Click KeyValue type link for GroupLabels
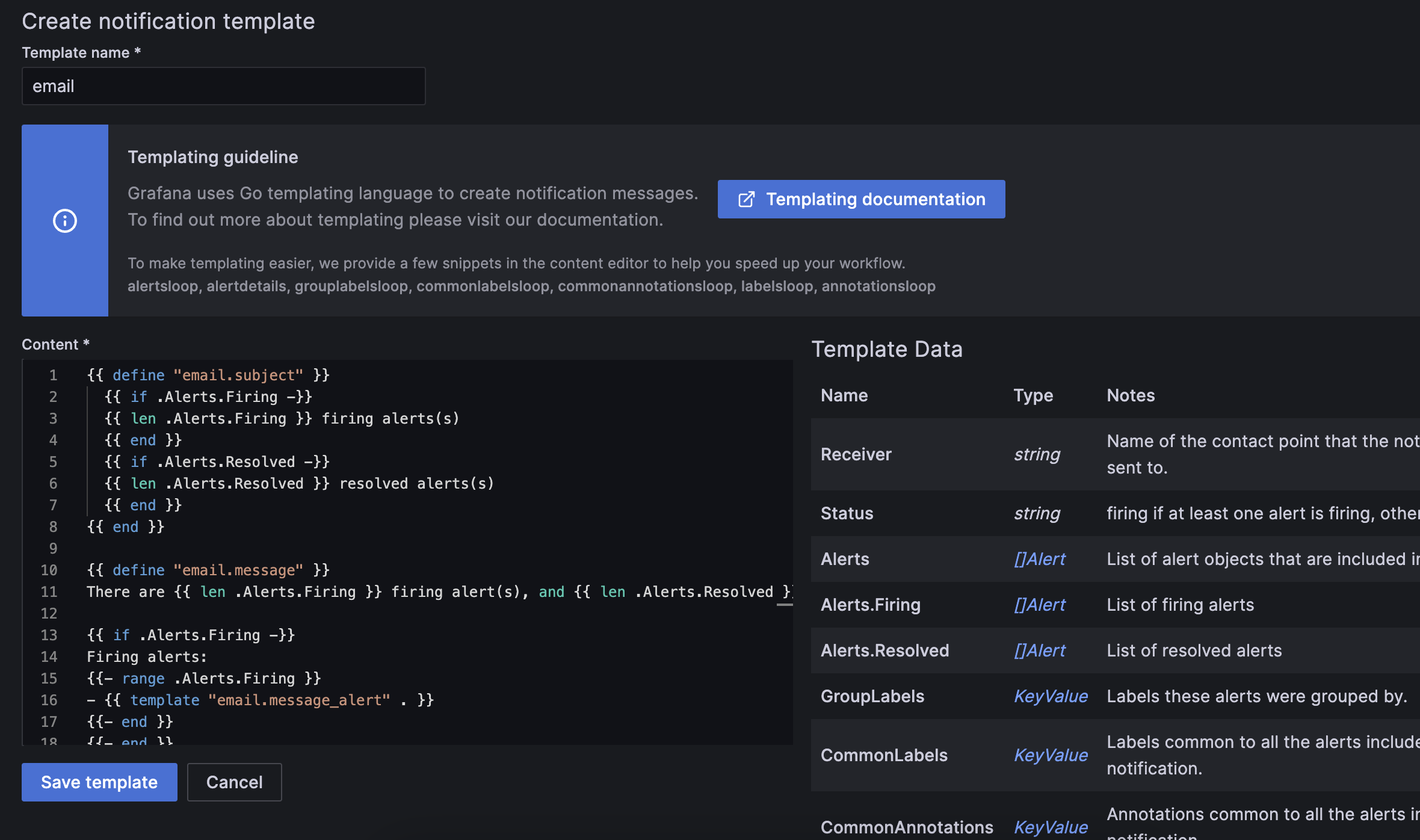The height and width of the screenshot is (840, 1420). 1050,696
